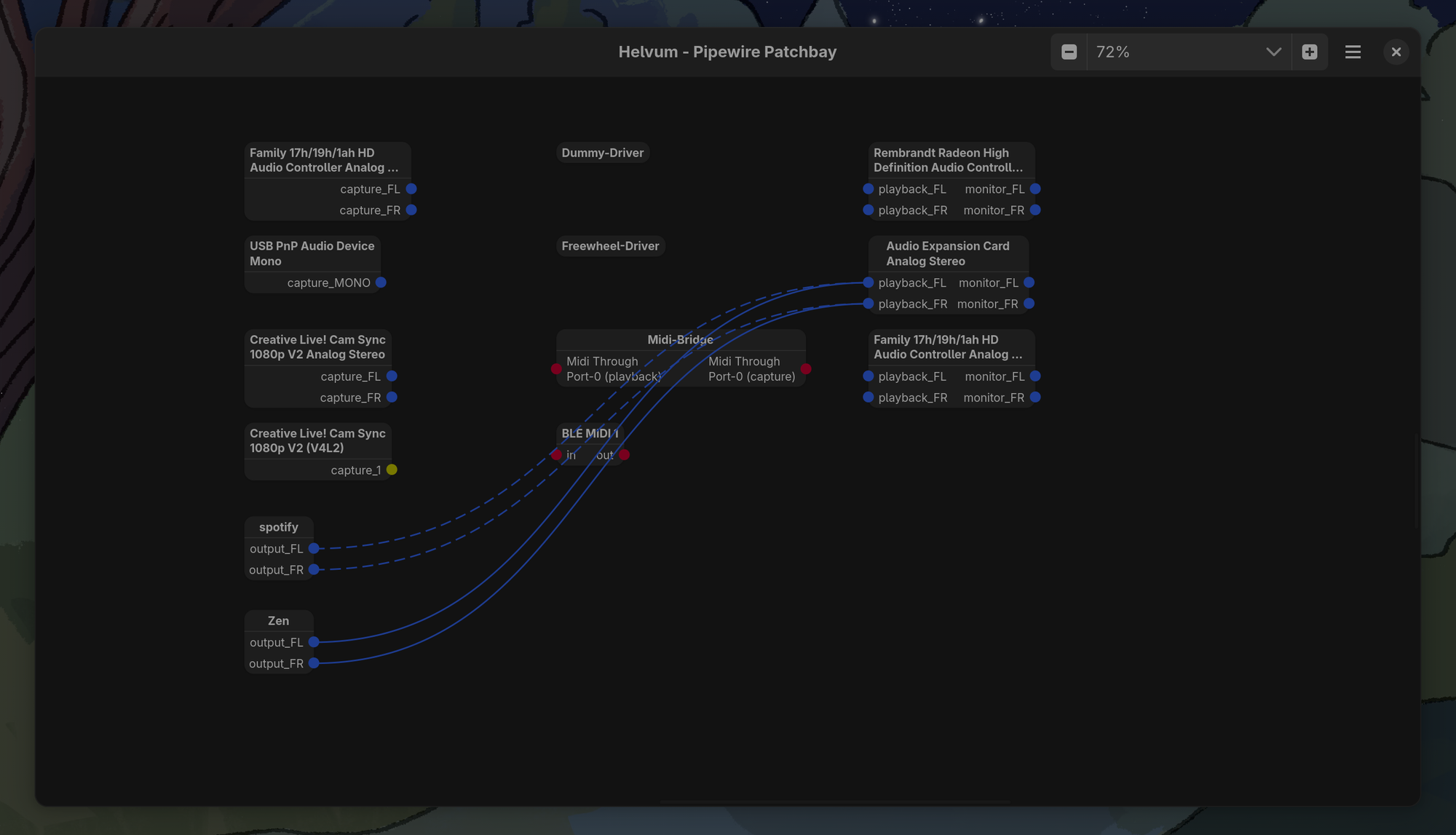Select the Freewheel-Driver node
Image resolution: width=1456 pixels, height=835 pixels.
click(610, 246)
